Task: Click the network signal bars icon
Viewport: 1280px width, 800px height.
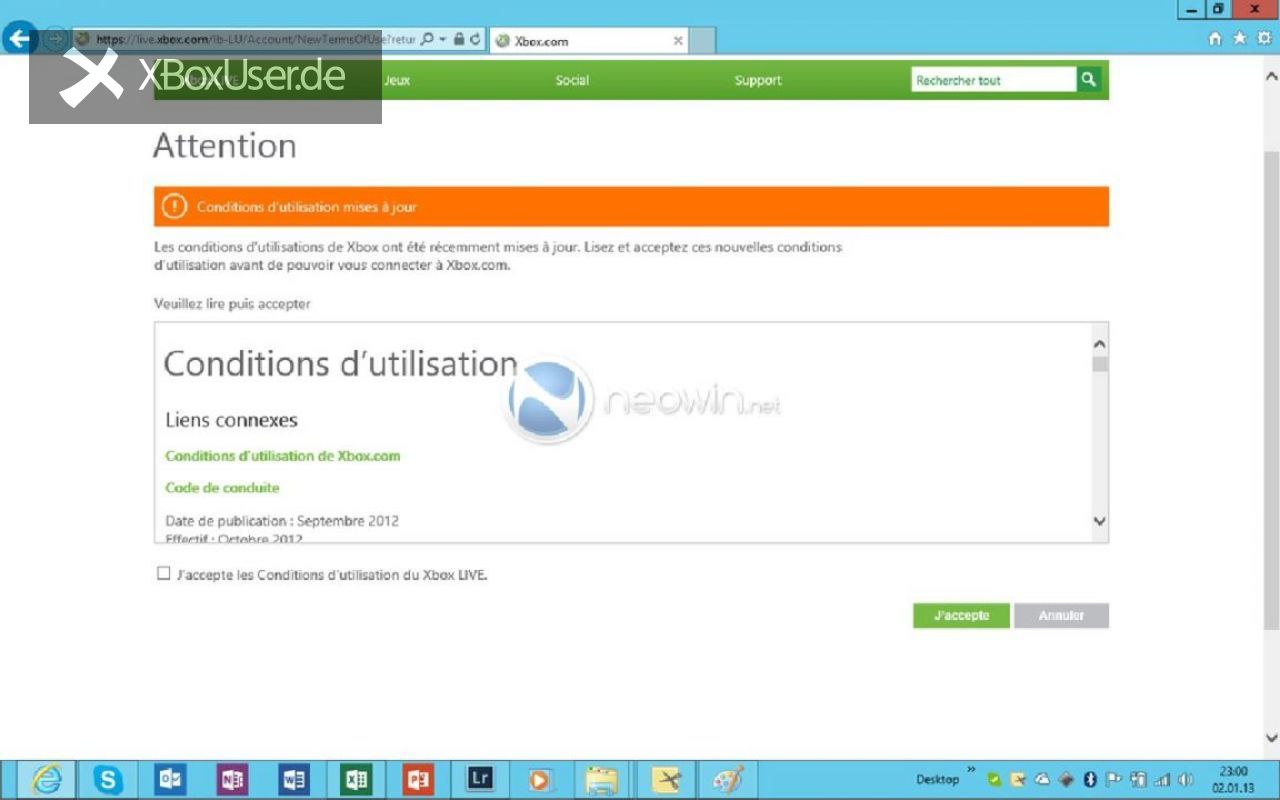Action: (1162, 779)
